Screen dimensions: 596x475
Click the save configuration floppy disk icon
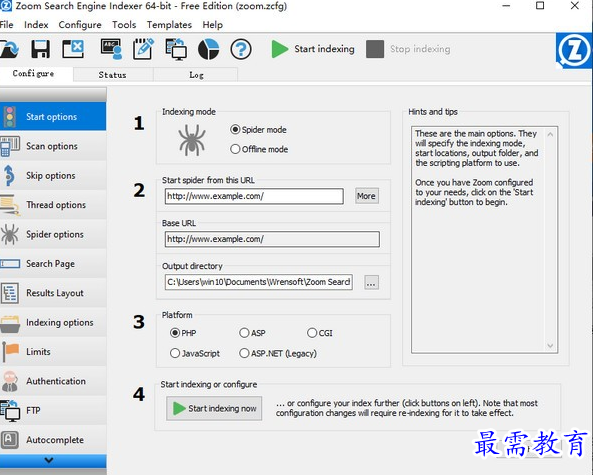point(40,49)
